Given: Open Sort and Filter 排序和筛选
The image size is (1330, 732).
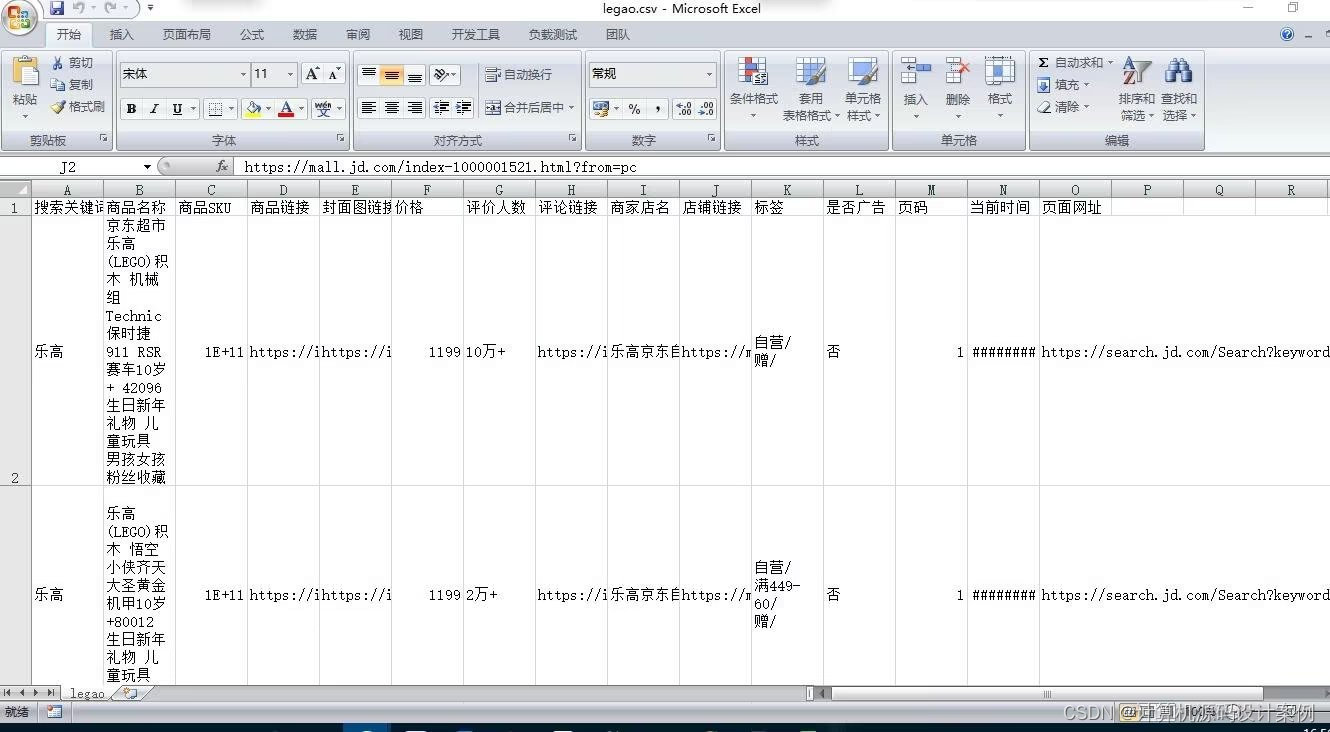Looking at the screenshot, I should pyautogui.click(x=1136, y=88).
